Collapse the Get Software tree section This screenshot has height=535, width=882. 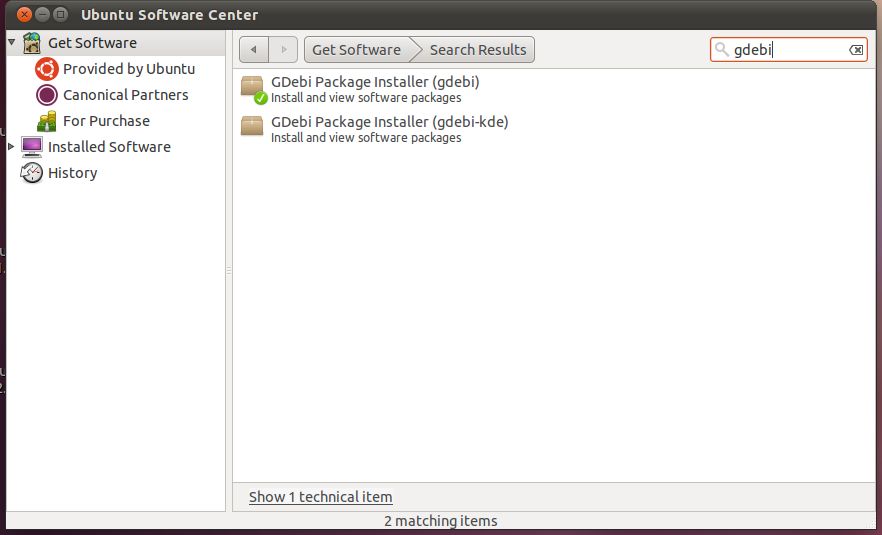pyautogui.click(x=11, y=42)
